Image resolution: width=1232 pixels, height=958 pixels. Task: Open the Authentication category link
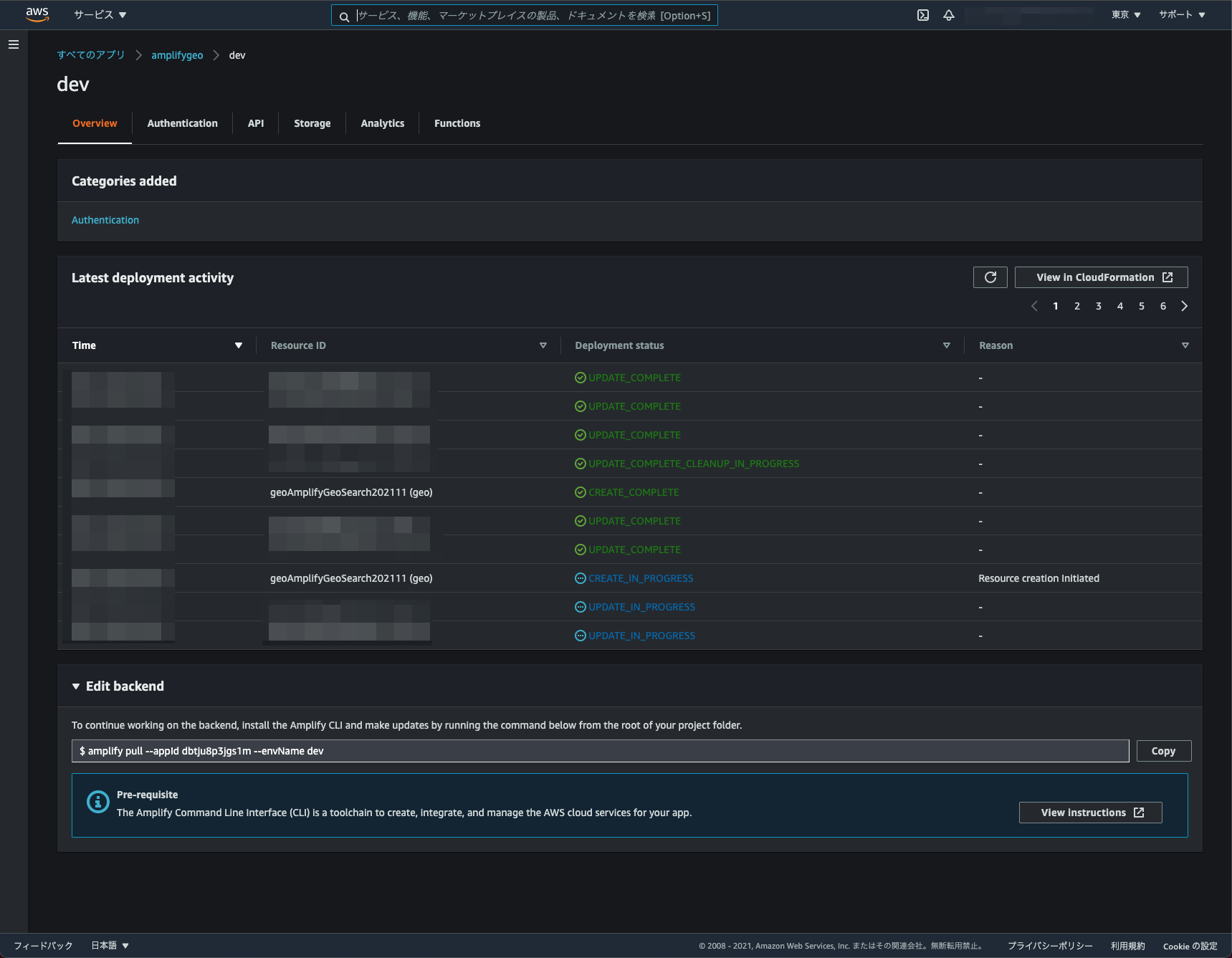coord(105,220)
